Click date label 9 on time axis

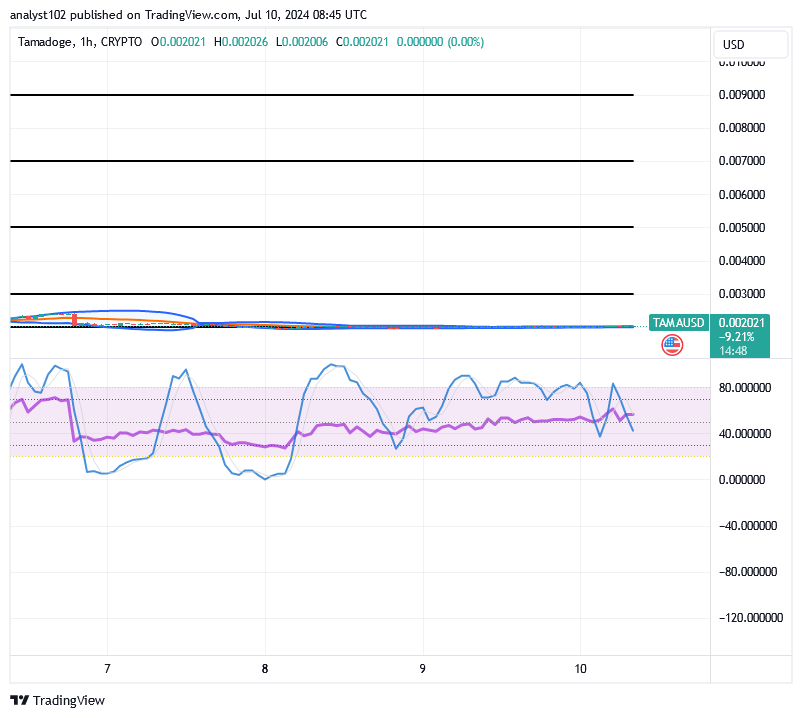422,669
